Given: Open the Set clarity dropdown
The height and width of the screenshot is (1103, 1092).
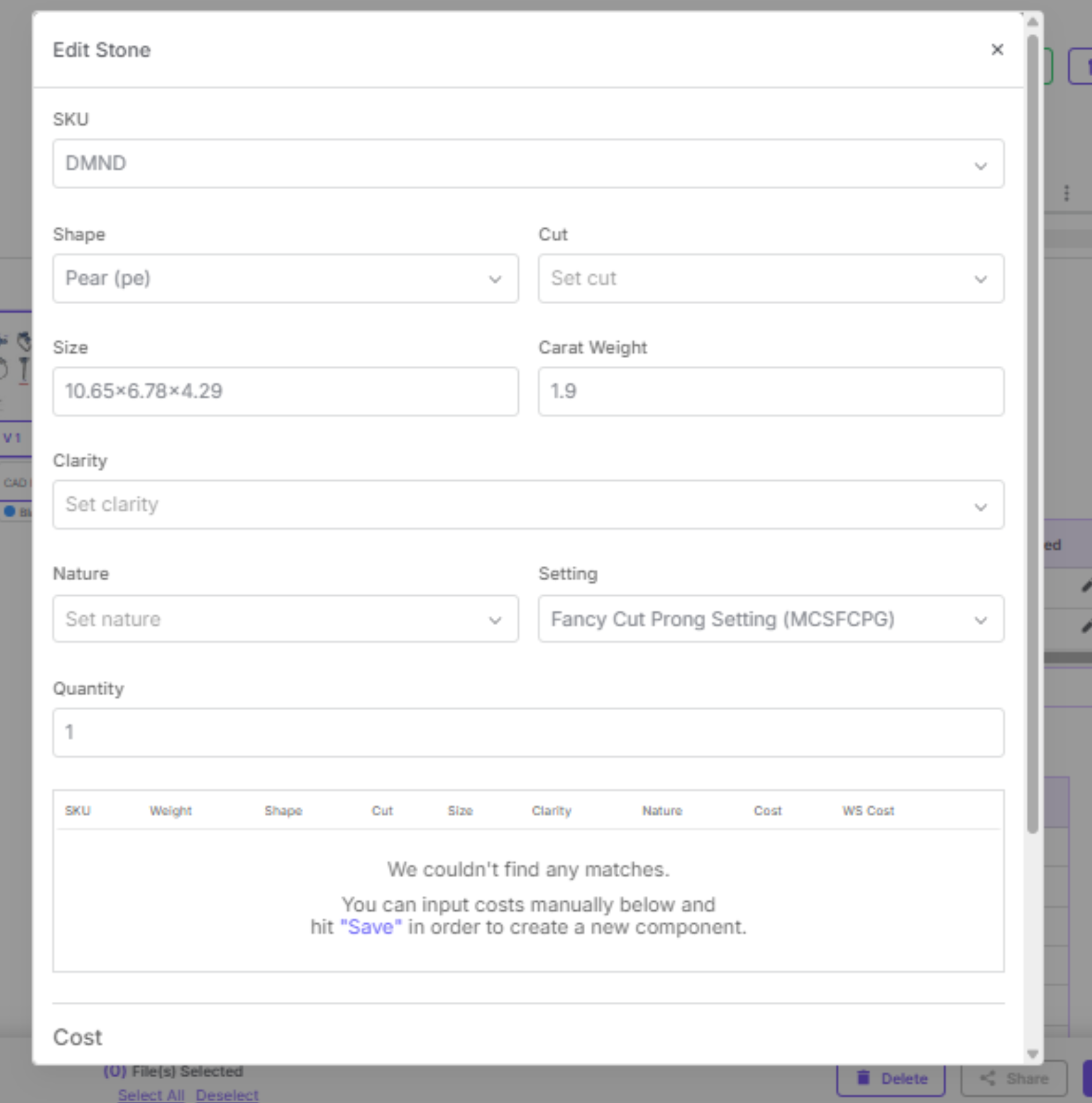Looking at the screenshot, I should click(x=528, y=505).
